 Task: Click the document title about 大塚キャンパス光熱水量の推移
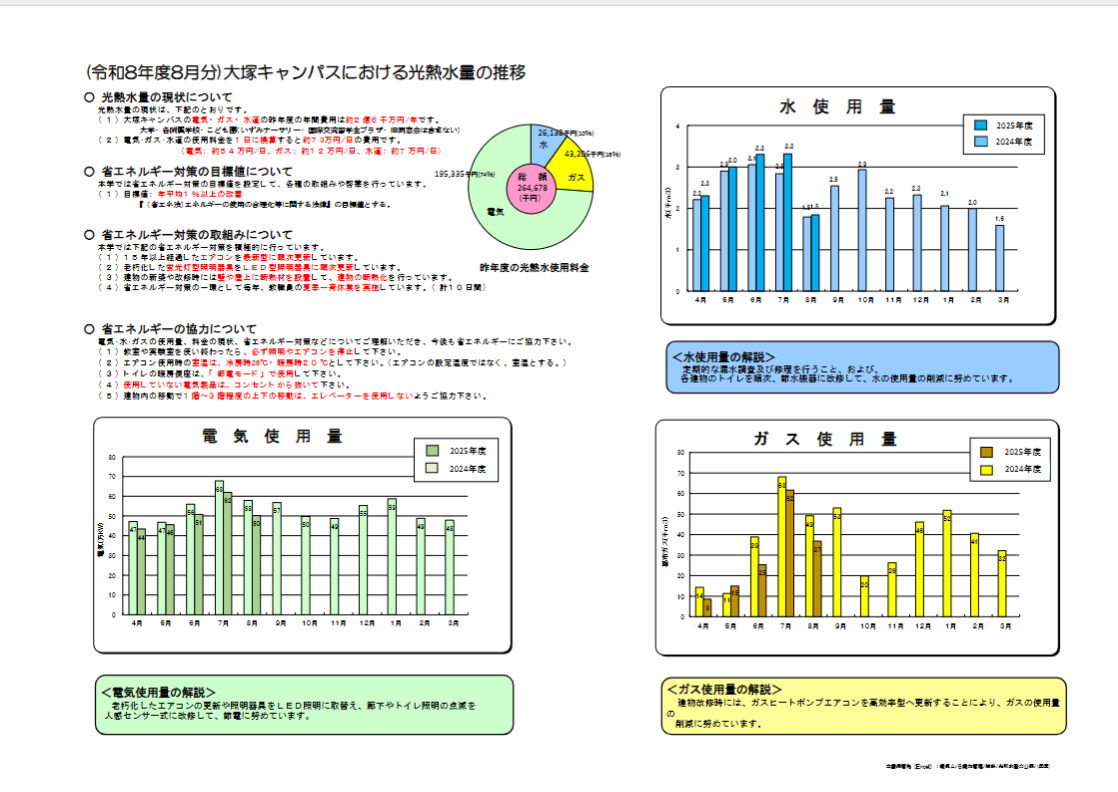coord(306,73)
